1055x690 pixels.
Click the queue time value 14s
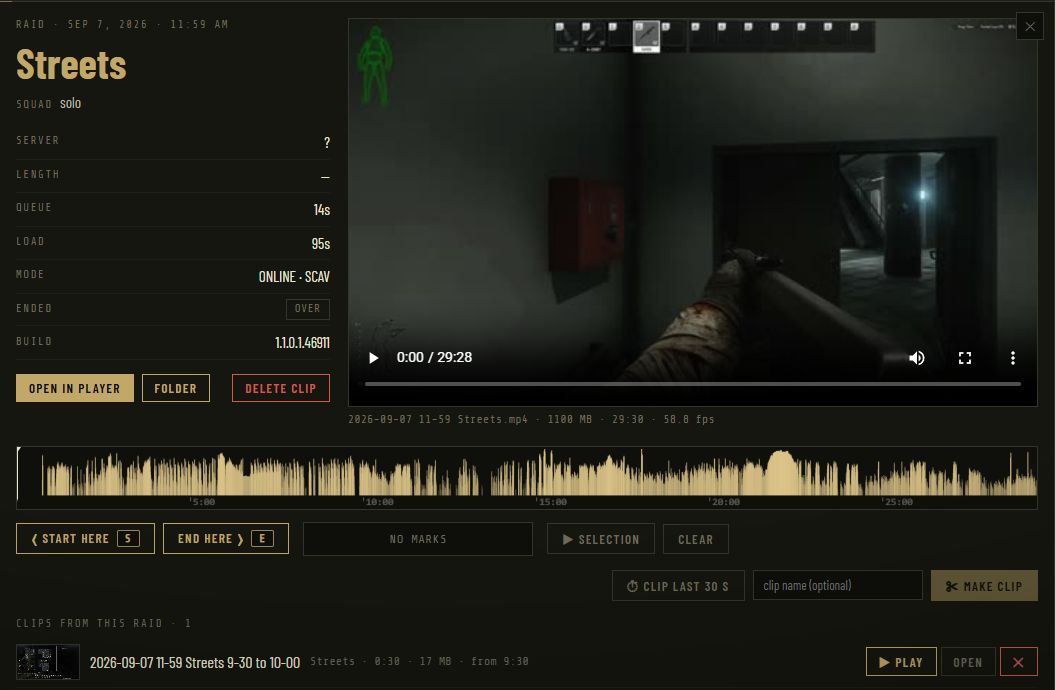[322, 210]
